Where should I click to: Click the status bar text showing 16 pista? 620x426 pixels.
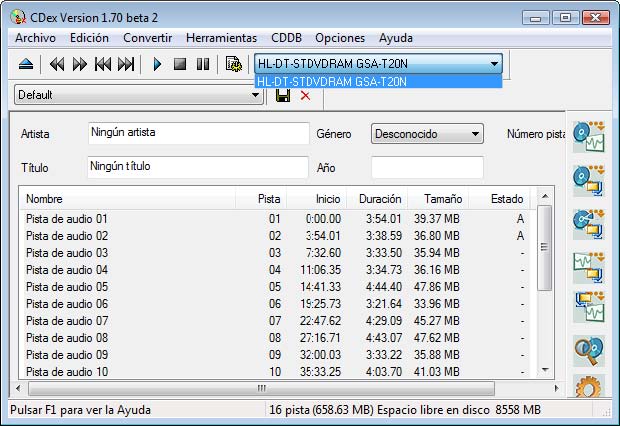pyautogui.click(x=405, y=410)
